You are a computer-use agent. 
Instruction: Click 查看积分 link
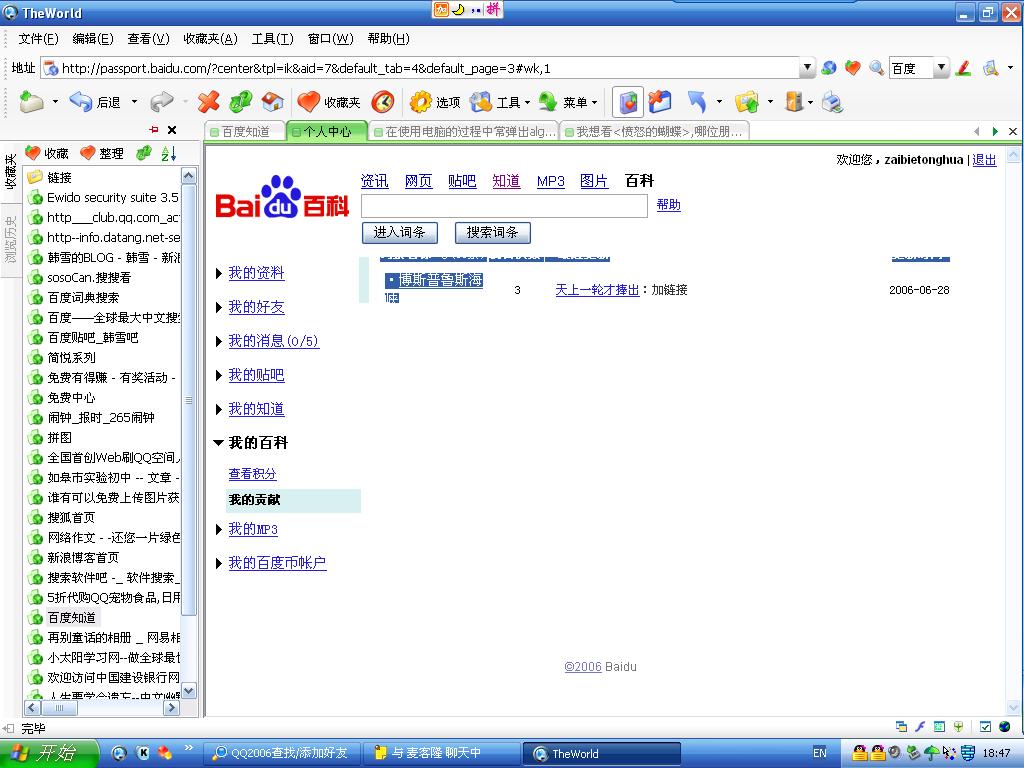coord(252,474)
